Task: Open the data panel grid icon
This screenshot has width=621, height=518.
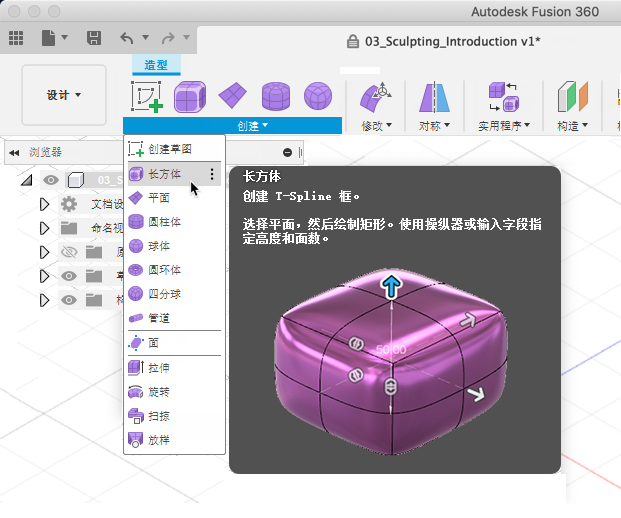Action: pyautogui.click(x=16, y=38)
